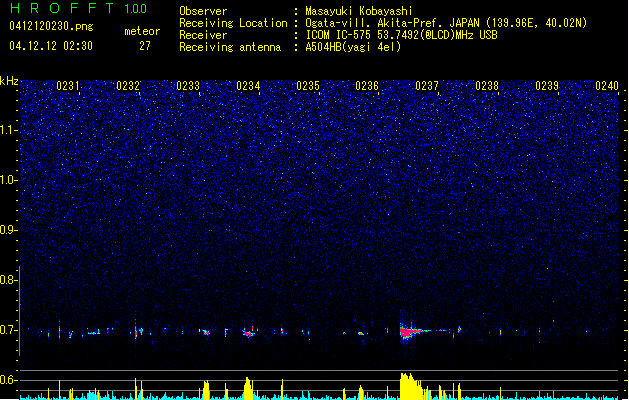The height and width of the screenshot is (400, 629).
Task: Click the 0.6 kHz axis label
Action: (x=8, y=380)
